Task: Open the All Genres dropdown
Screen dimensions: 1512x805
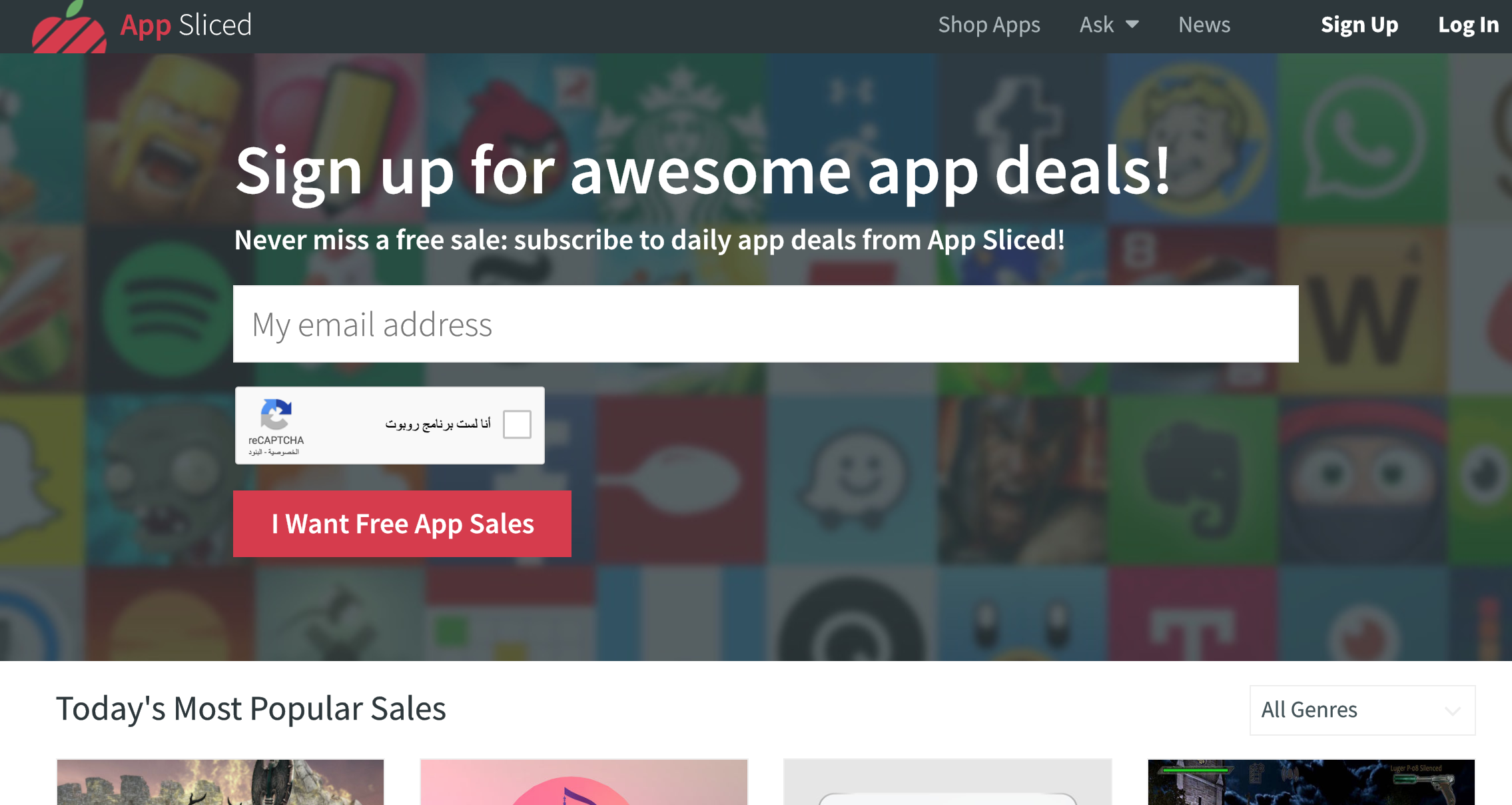Action: pos(1362,710)
